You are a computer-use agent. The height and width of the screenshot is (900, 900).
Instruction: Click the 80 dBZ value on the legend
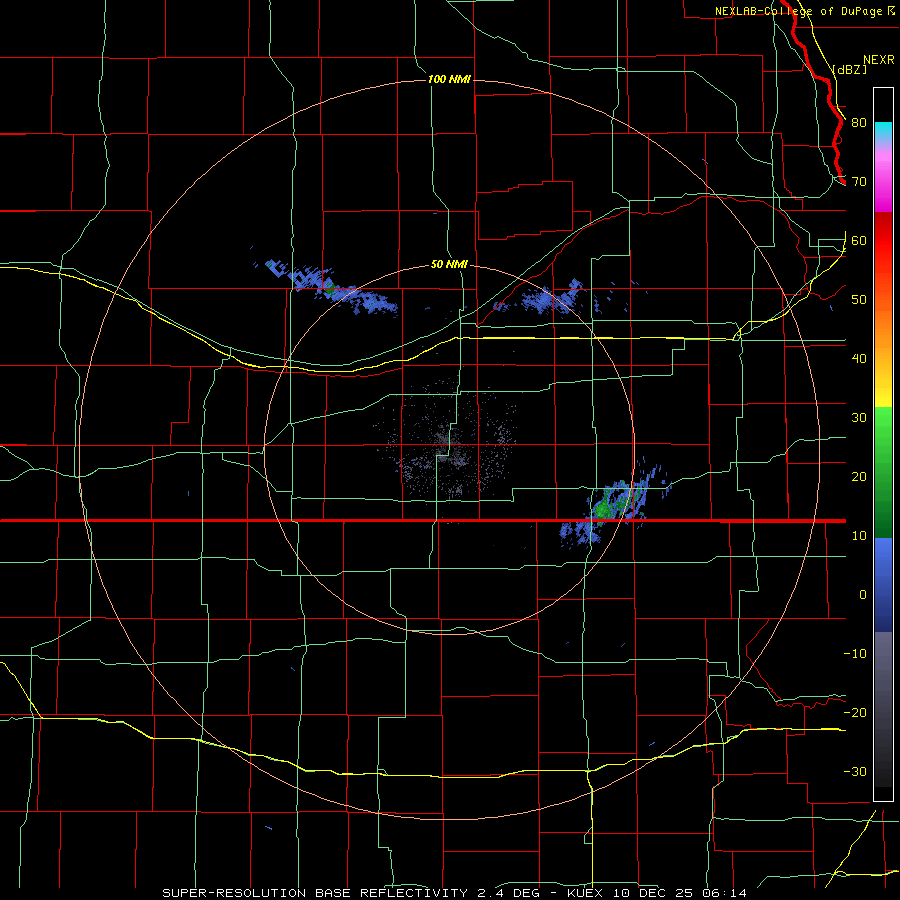(x=859, y=123)
